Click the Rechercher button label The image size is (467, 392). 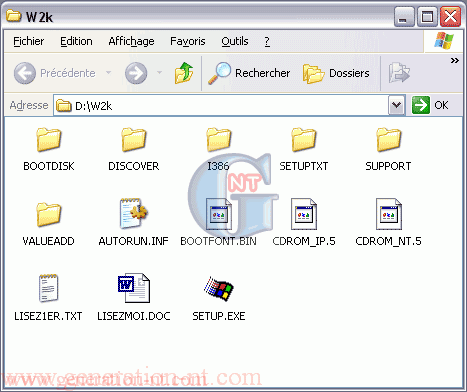coord(263,73)
